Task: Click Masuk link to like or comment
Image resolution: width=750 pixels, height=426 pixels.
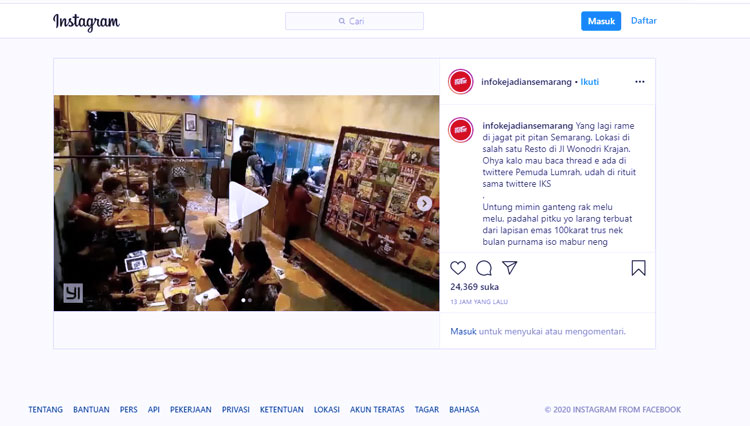Action: click(x=463, y=331)
